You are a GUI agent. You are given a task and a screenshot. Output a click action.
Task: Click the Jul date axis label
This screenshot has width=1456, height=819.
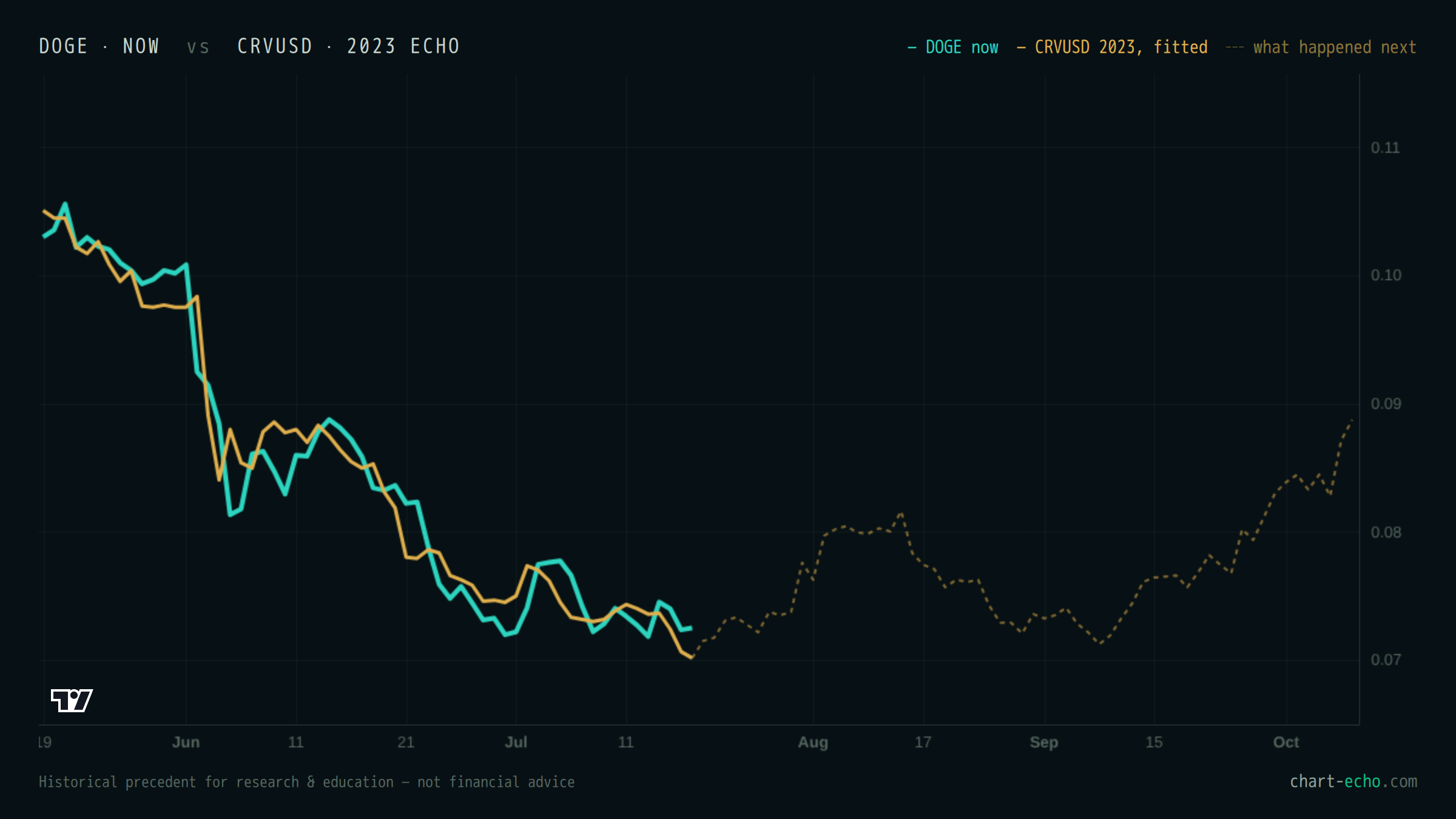(516, 742)
